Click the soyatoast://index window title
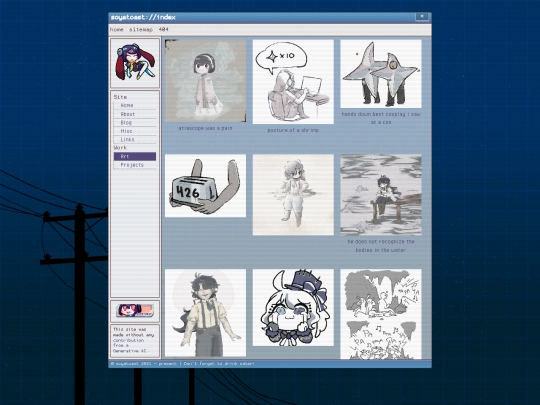 pyautogui.click(x=143, y=17)
